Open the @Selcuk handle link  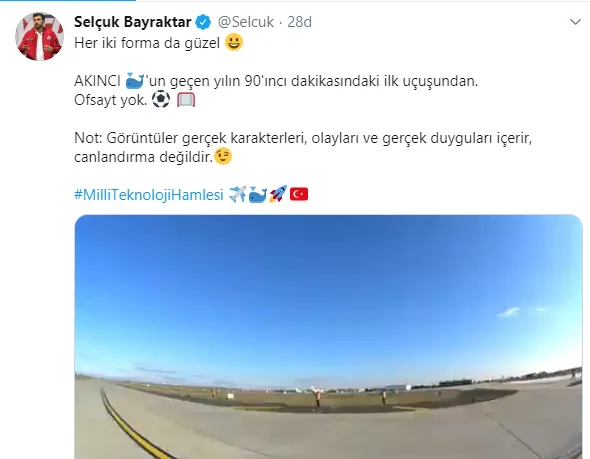tap(246, 22)
